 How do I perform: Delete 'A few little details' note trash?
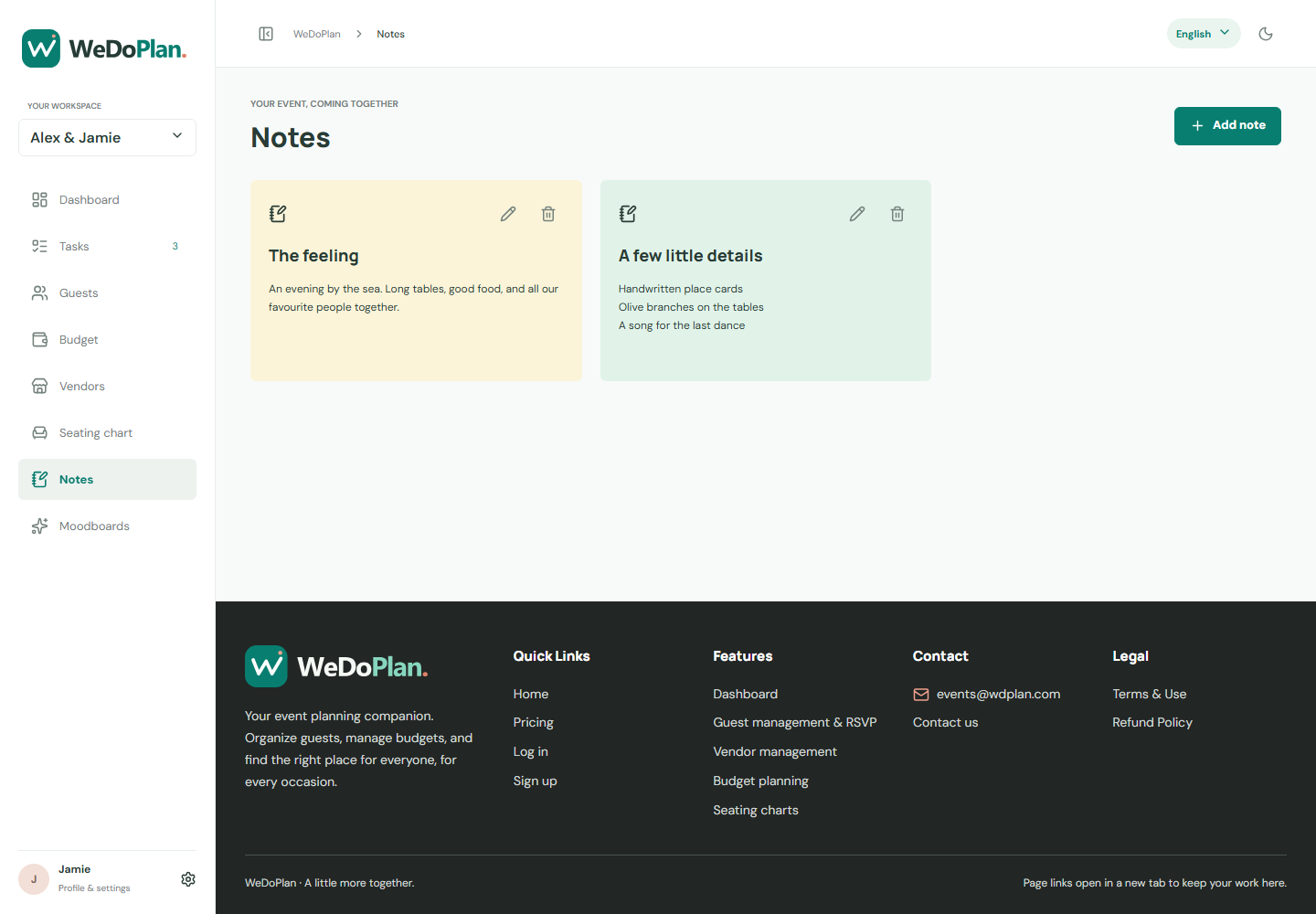tap(897, 214)
